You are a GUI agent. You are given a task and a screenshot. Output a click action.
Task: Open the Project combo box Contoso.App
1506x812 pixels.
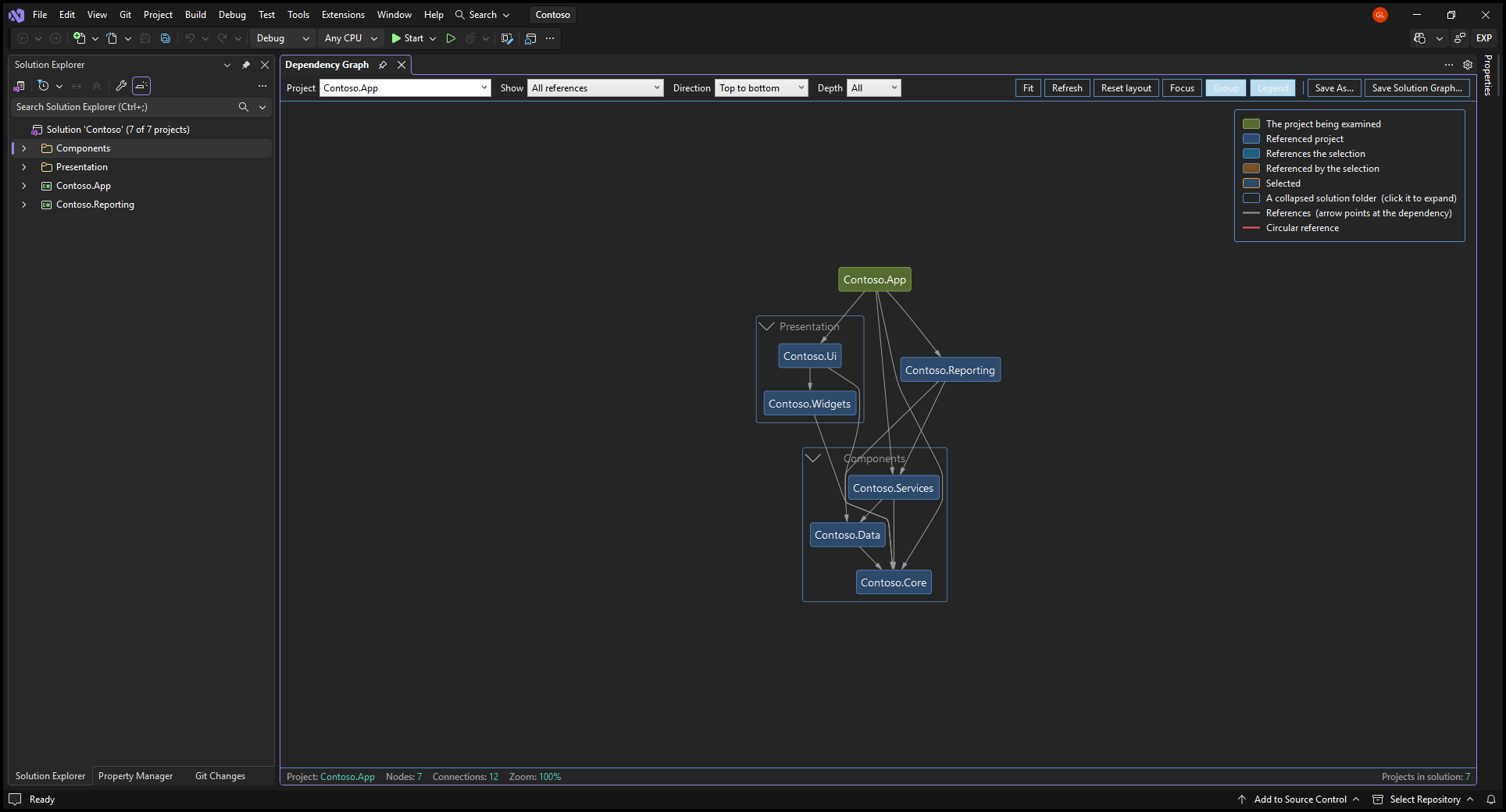[405, 88]
